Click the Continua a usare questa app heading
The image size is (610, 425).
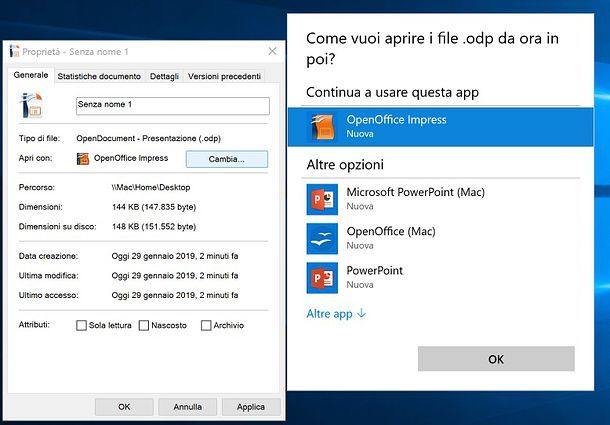[x=393, y=93]
